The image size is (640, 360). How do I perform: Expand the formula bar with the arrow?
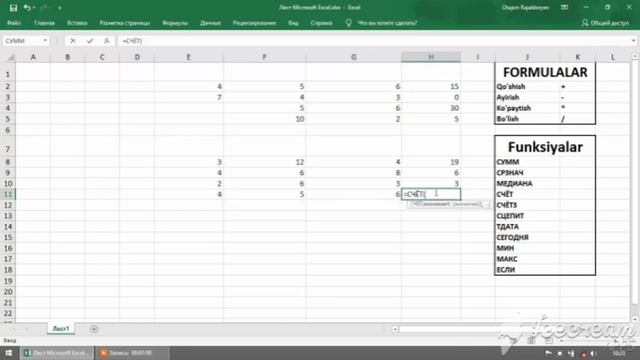[x=633, y=41]
